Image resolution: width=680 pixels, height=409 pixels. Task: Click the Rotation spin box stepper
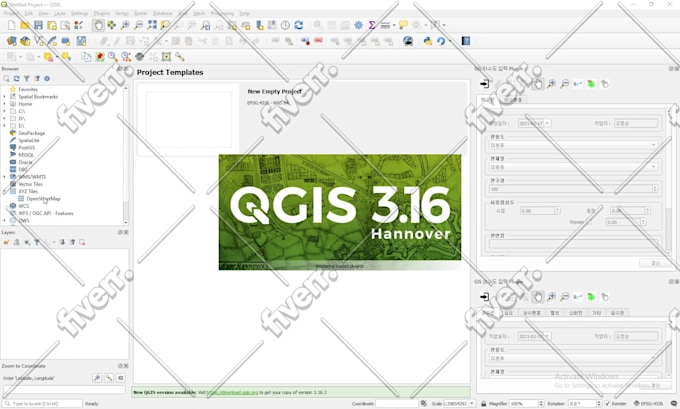(598, 404)
